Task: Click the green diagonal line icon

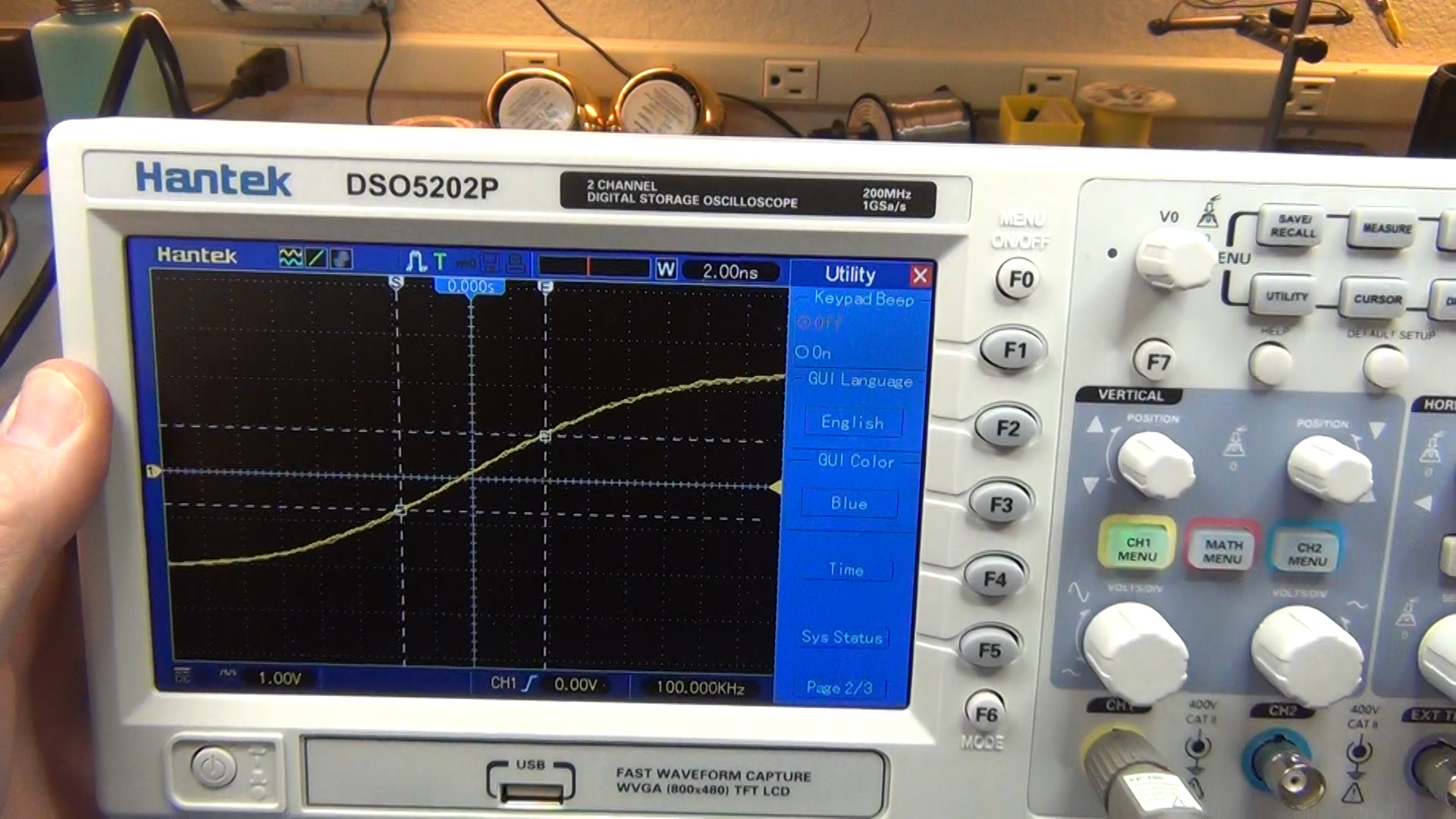Action: click(316, 259)
